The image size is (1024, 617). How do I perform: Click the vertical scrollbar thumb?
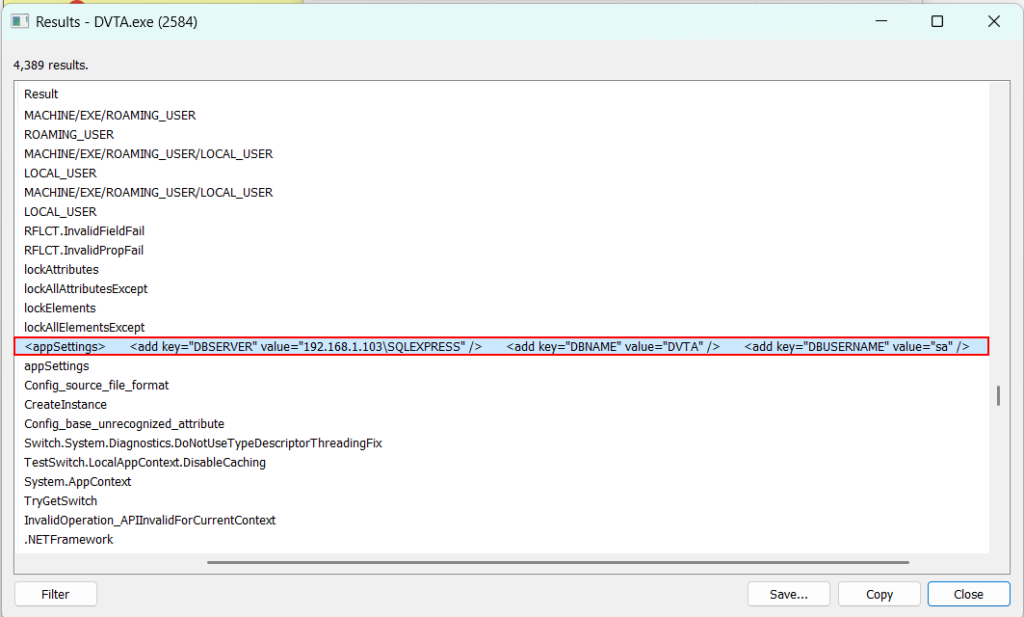[x=997, y=396]
